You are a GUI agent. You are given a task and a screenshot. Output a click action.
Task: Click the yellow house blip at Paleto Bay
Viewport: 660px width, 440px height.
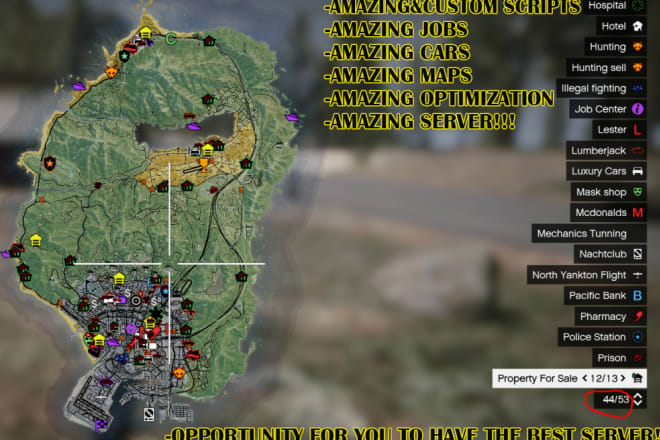point(146,32)
